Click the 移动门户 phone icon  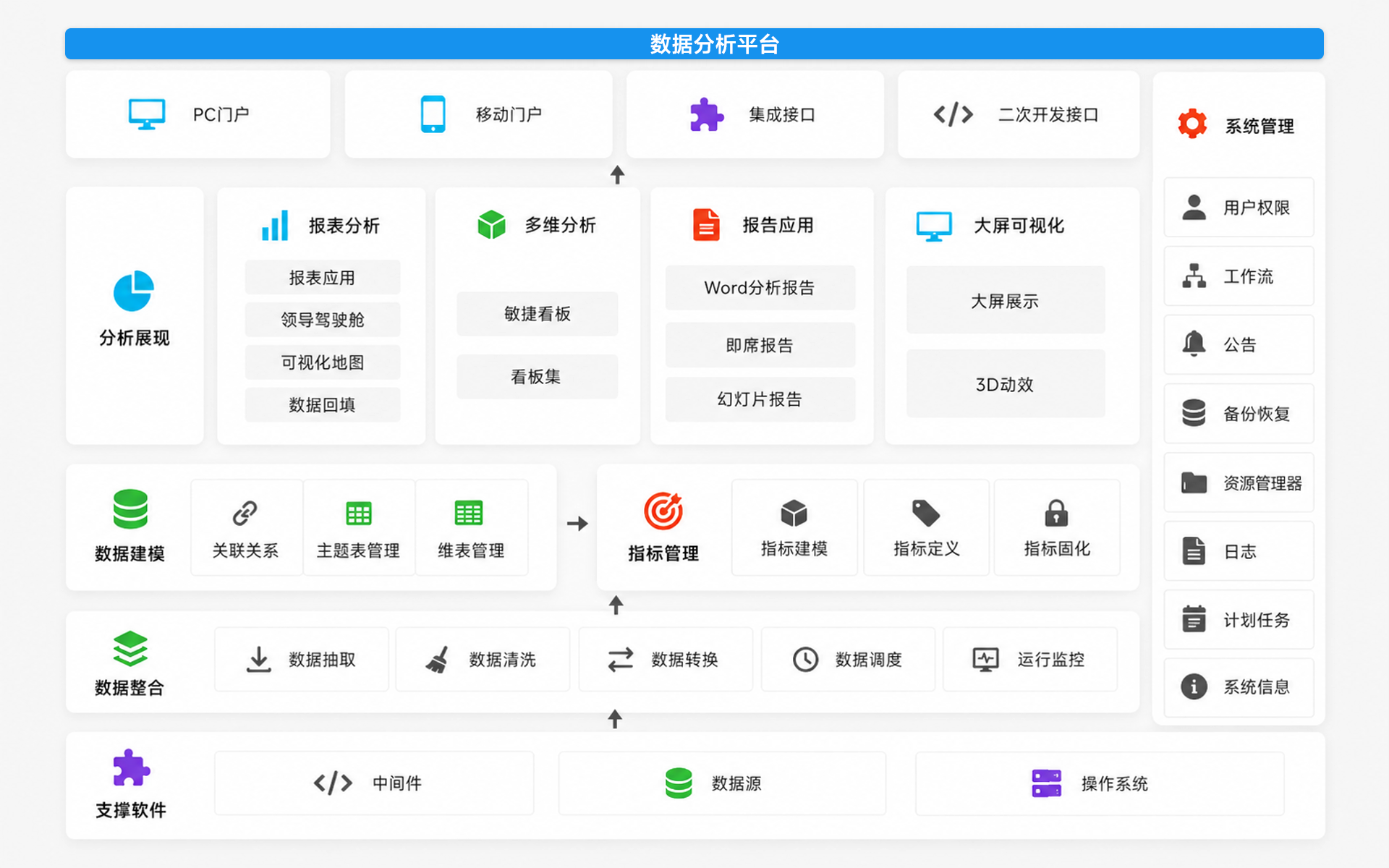click(433, 114)
